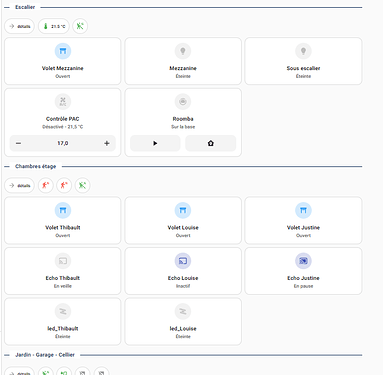Open the Echo Louise card
Screen dimensions: 383x375
pyautogui.click(x=183, y=271)
